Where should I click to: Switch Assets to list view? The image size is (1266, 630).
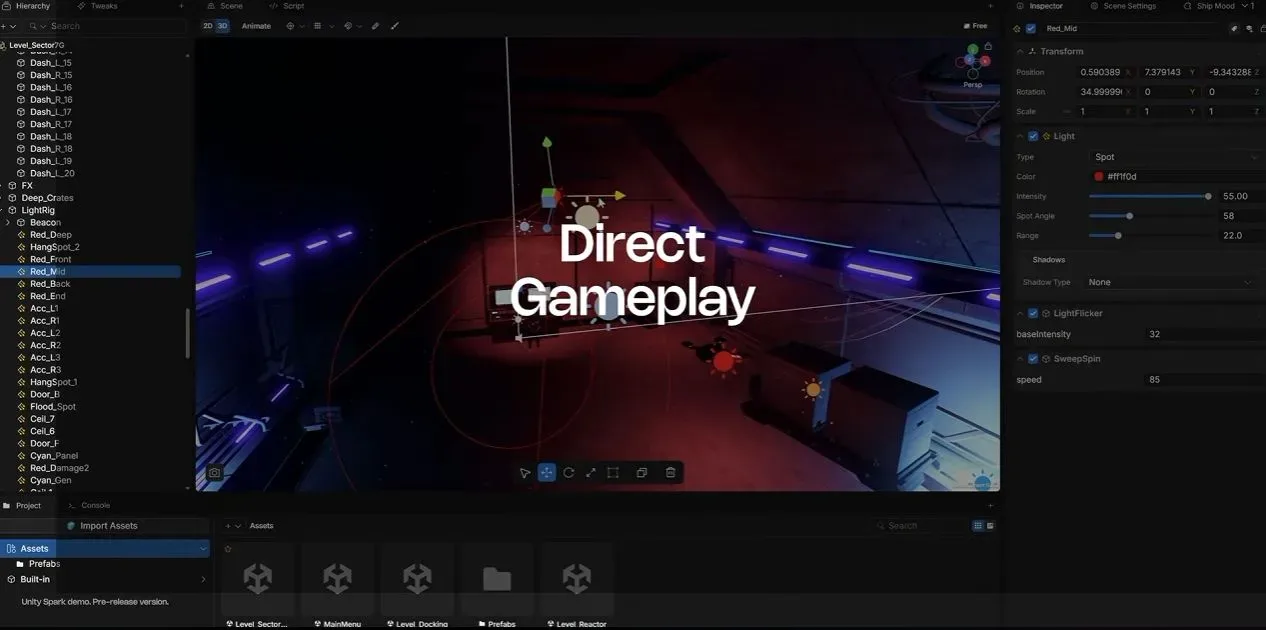pos(990,526)
